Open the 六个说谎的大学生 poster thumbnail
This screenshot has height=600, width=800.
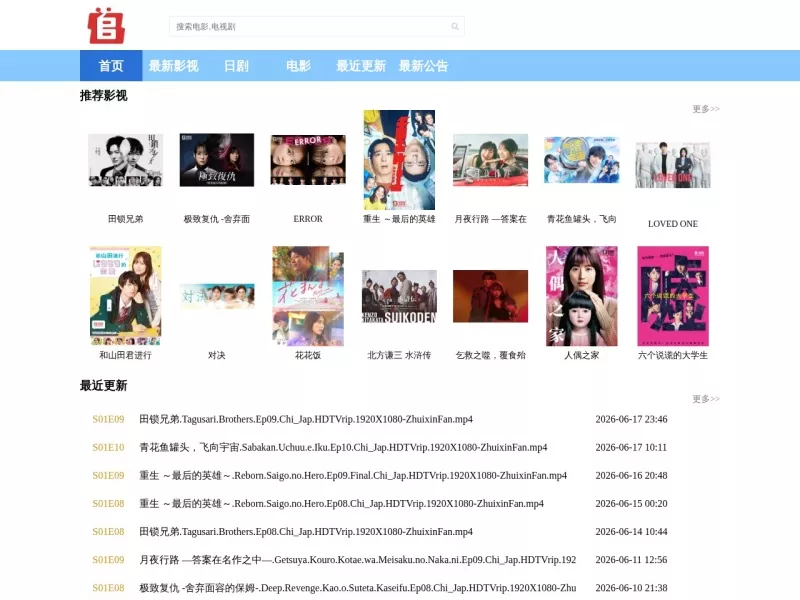click(673, 296)
